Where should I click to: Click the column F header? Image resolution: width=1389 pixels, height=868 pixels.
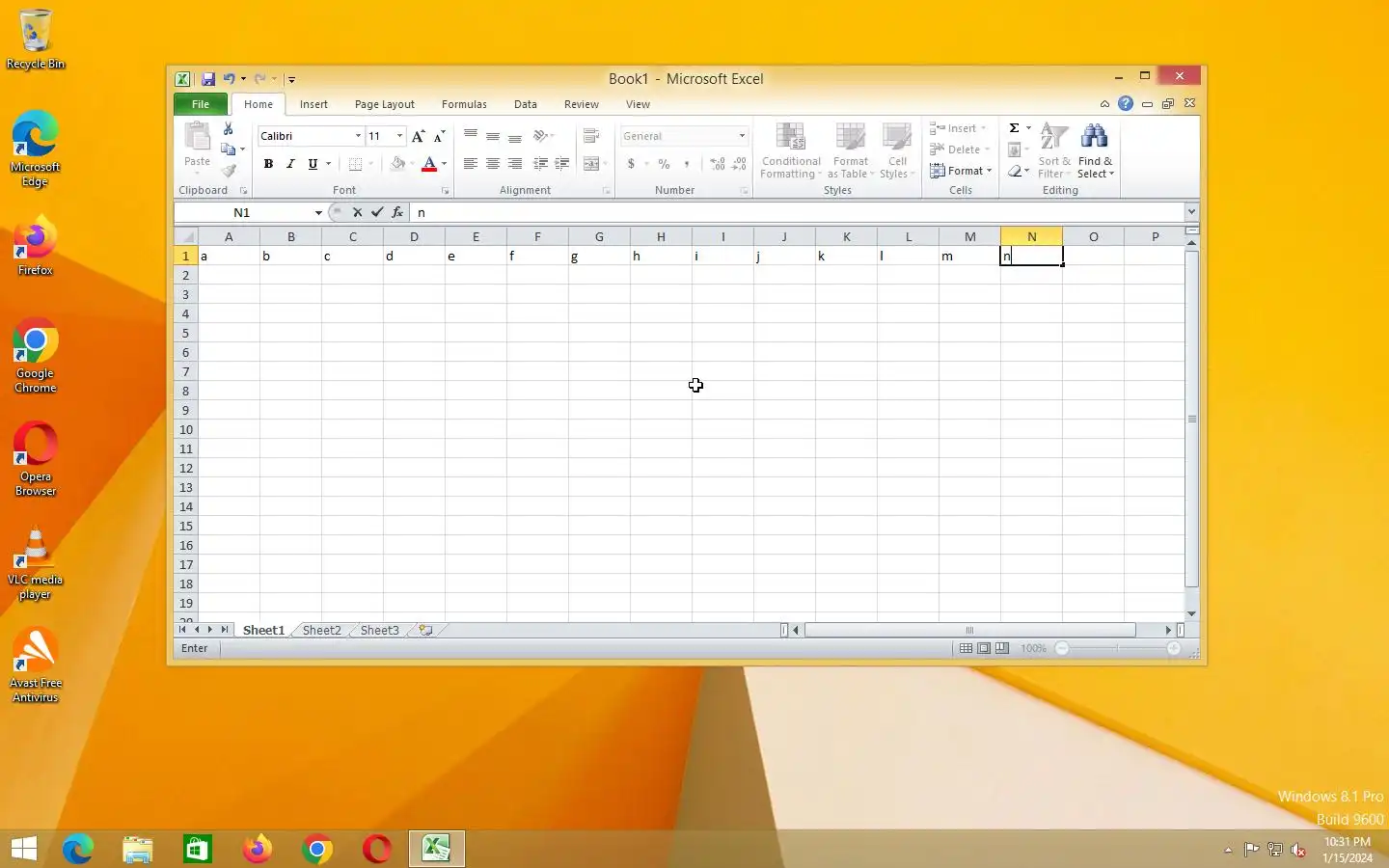coord(537,236)
